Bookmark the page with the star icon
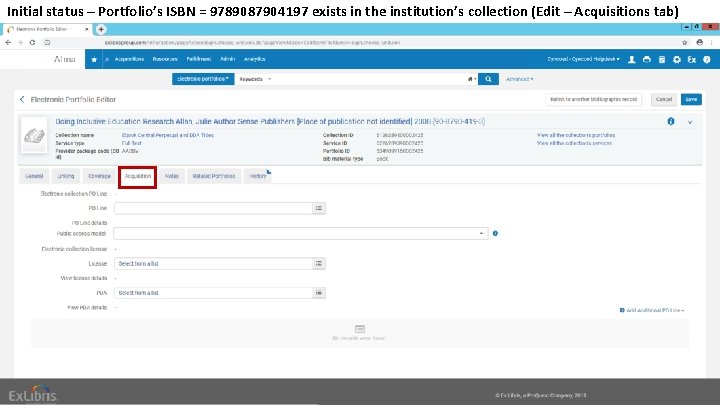 pyautogui.click(x=684, y=42)
